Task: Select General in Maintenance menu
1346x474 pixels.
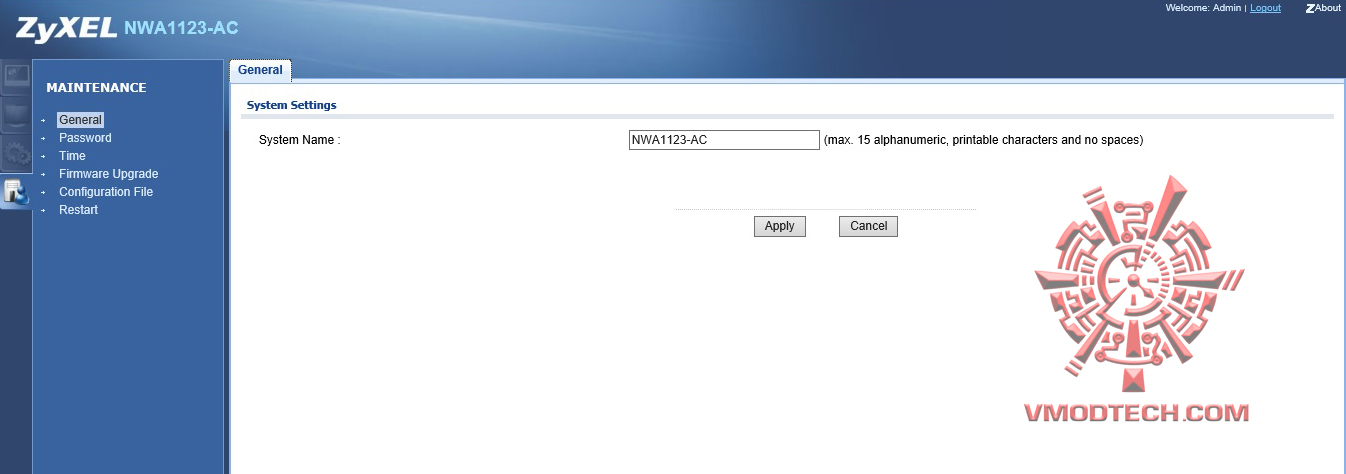Action: (80, 120)
